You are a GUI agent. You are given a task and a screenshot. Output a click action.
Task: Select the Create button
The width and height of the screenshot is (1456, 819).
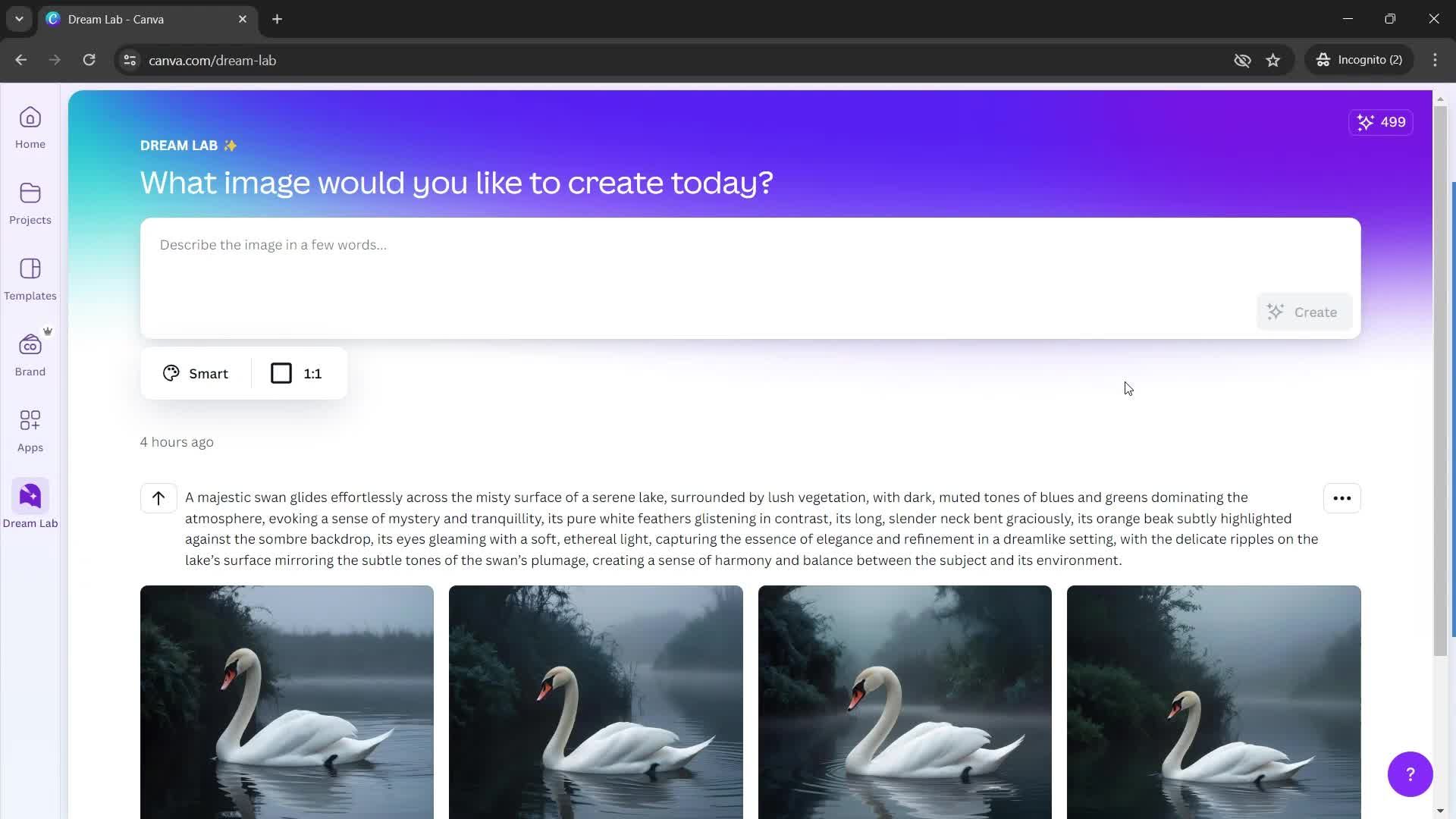click(x=1303, y=311)
